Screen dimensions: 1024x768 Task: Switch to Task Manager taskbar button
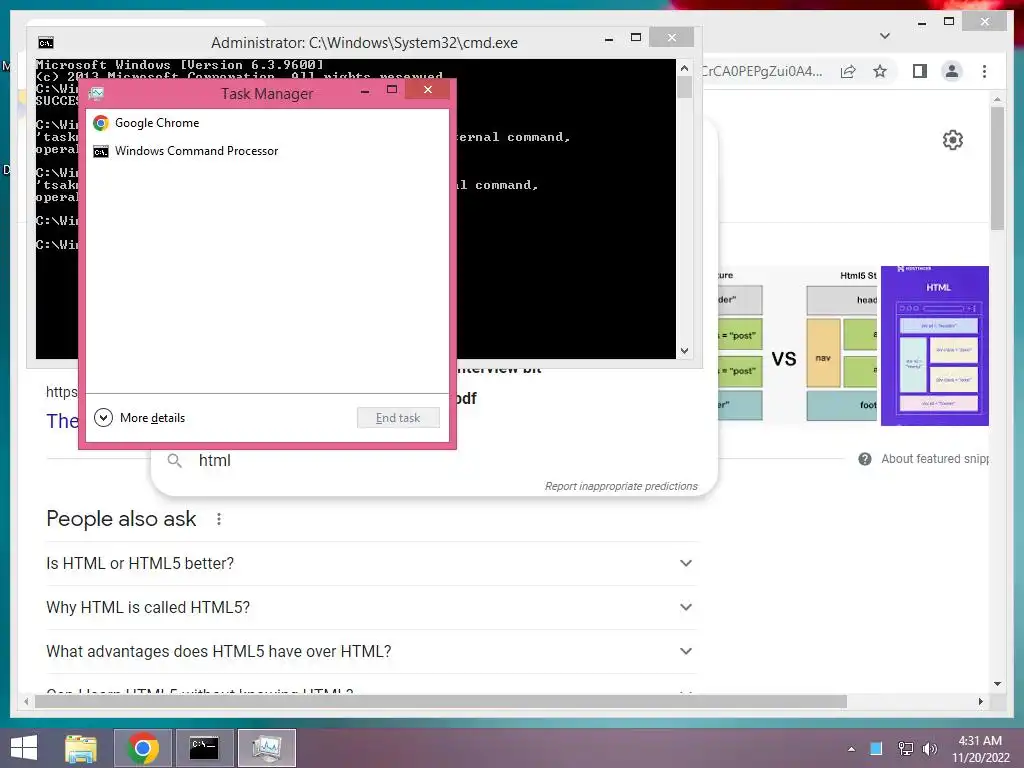coord(266,748)
